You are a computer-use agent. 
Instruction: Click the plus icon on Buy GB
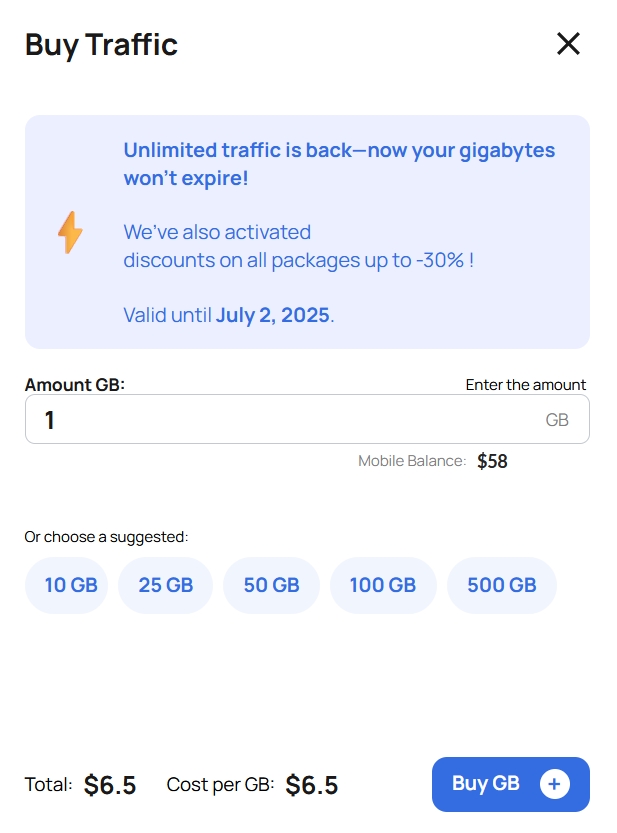pyautogui.click(x=555, y=785)
